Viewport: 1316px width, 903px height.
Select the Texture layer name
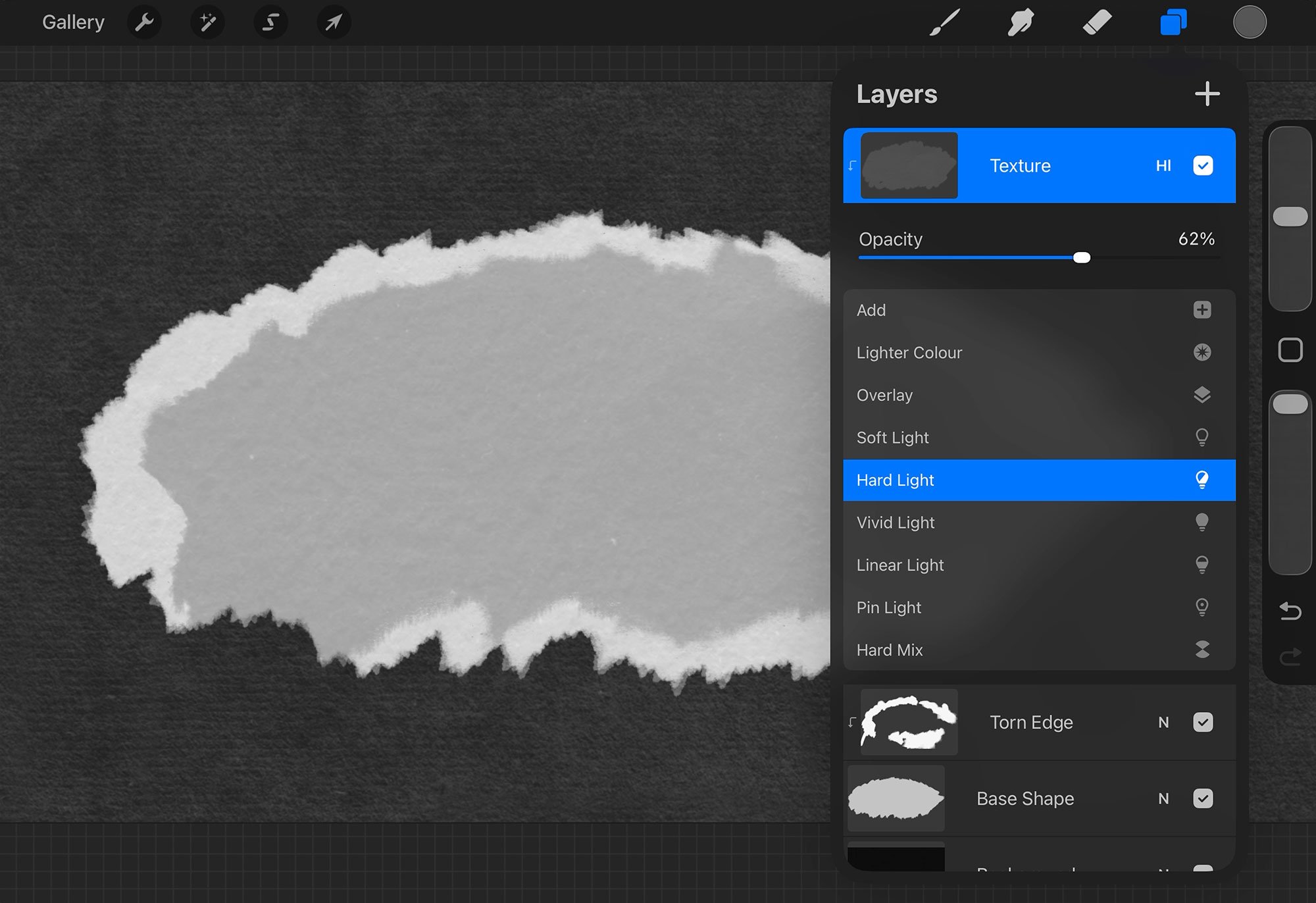tap(1020, 166)
